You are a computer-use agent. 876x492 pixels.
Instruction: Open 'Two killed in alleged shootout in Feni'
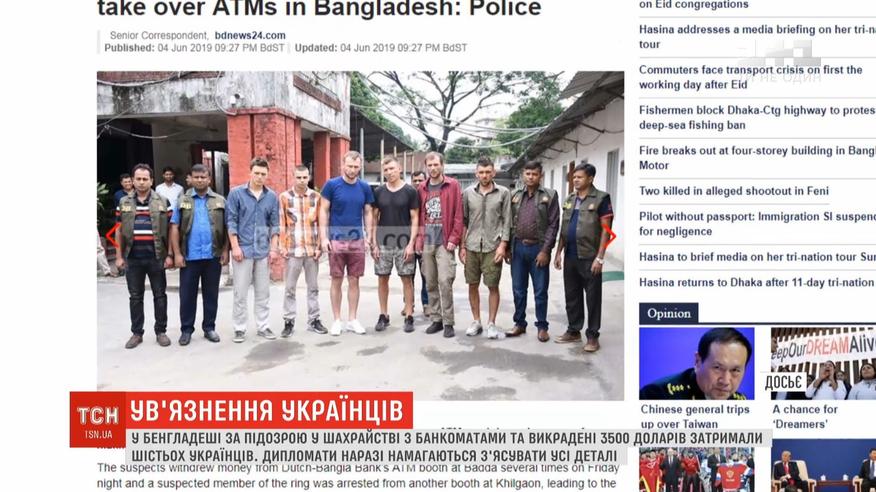[734, 191]
